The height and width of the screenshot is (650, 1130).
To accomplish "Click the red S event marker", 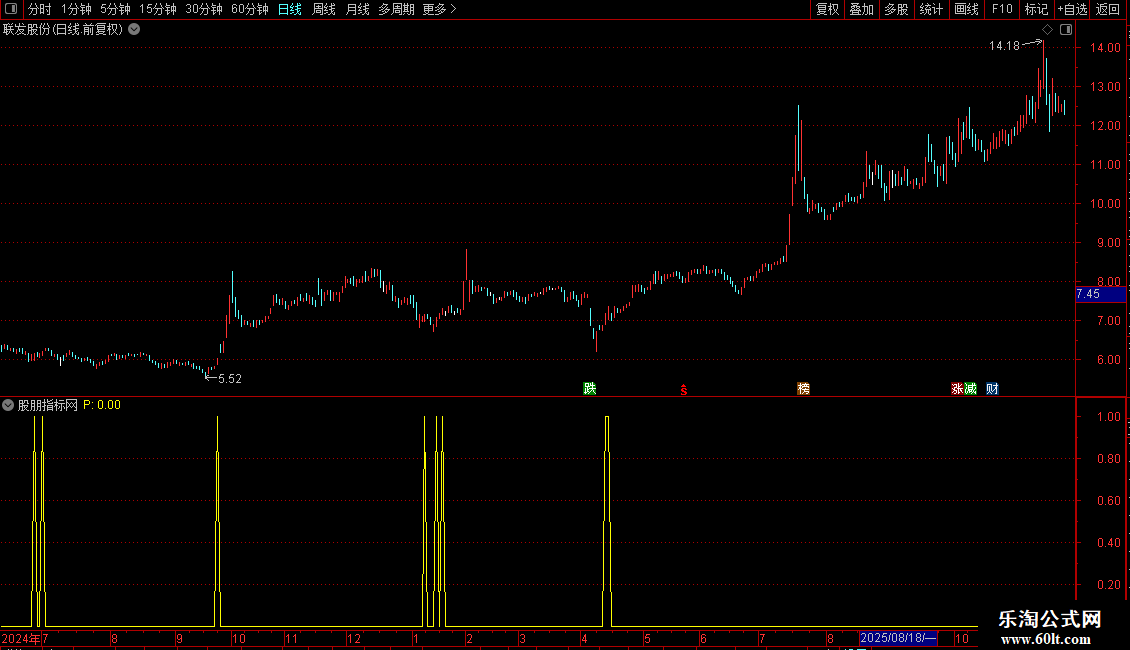I will (x=684, y=390).
